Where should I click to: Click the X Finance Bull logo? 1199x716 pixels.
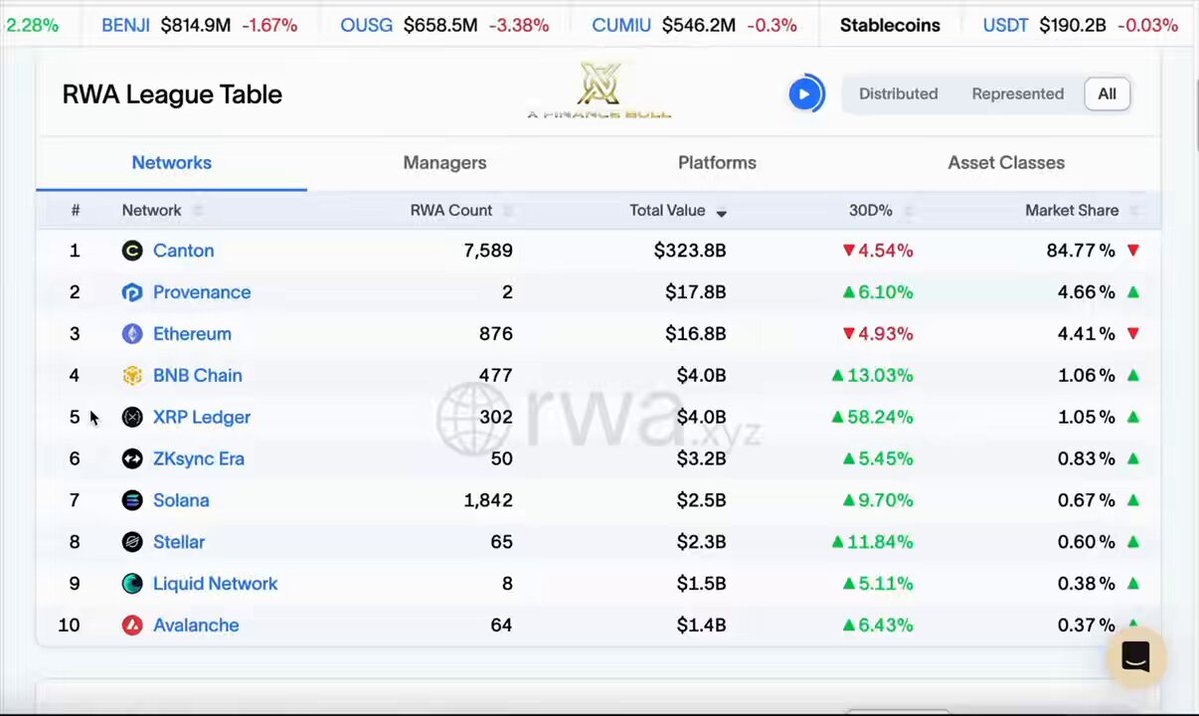(599, 91)
